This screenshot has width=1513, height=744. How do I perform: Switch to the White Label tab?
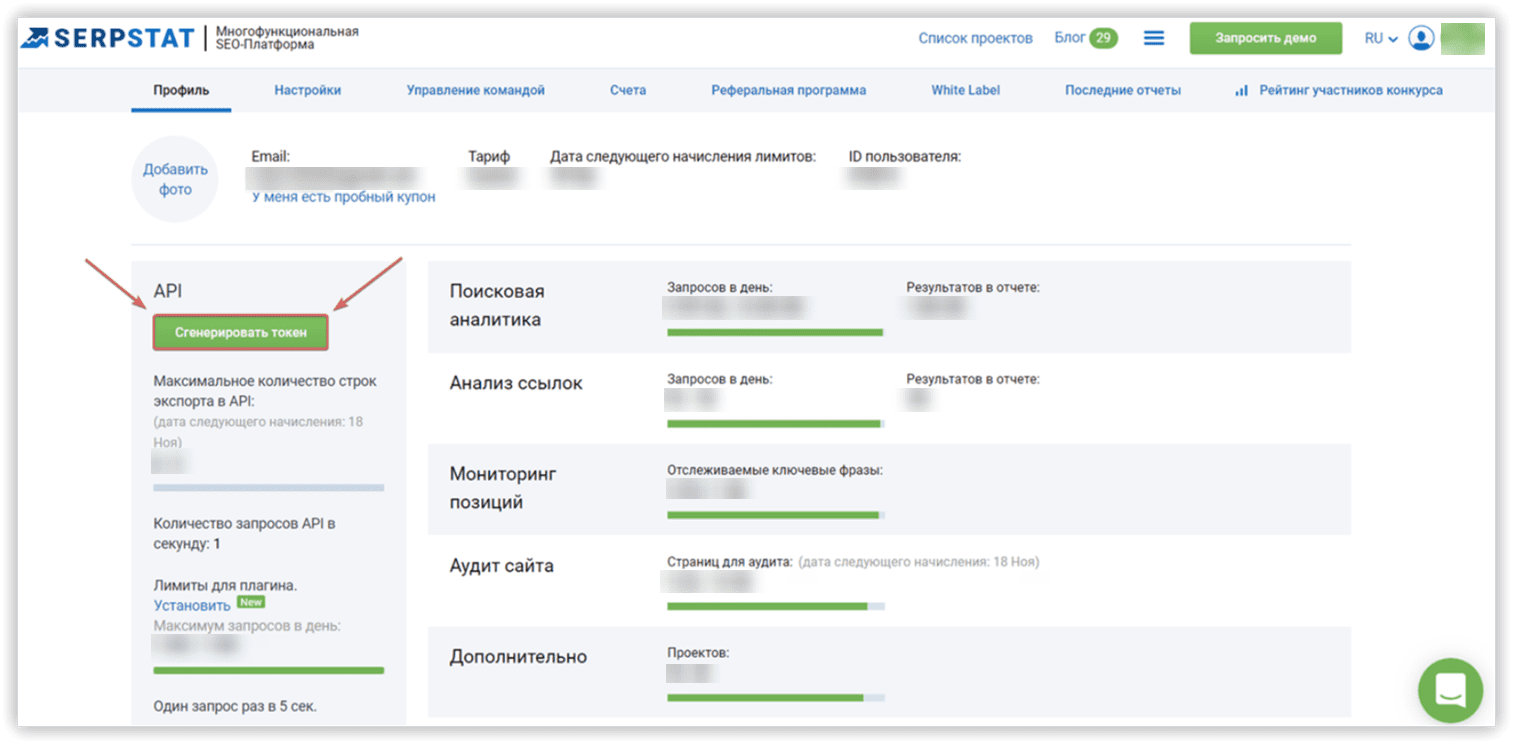click(x=966, y=90)
